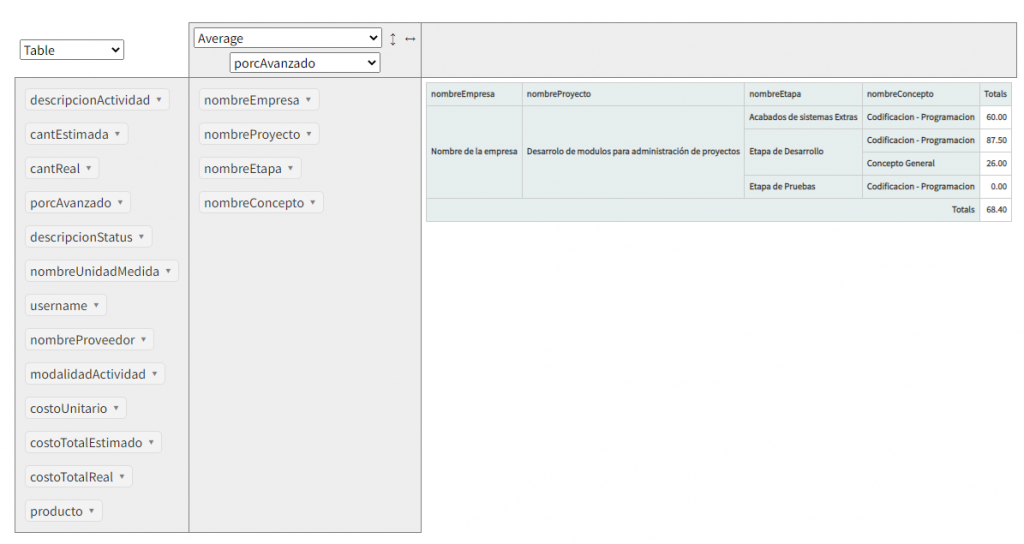Screen dimensions: 1024x544
Task: Expand descripcionStatus filter arrow
Action: coord(141,237)
